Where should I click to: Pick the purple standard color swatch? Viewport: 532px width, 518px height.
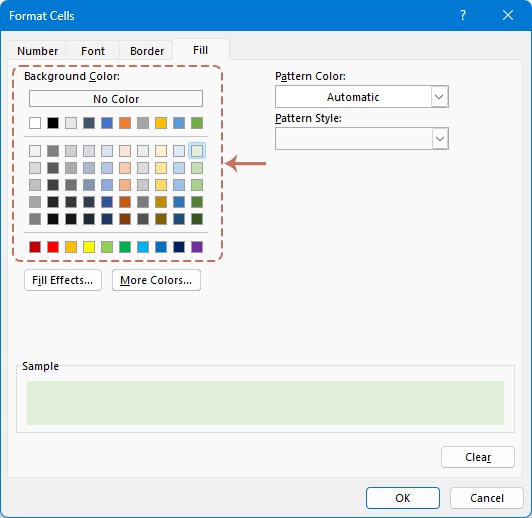(197, 247)
